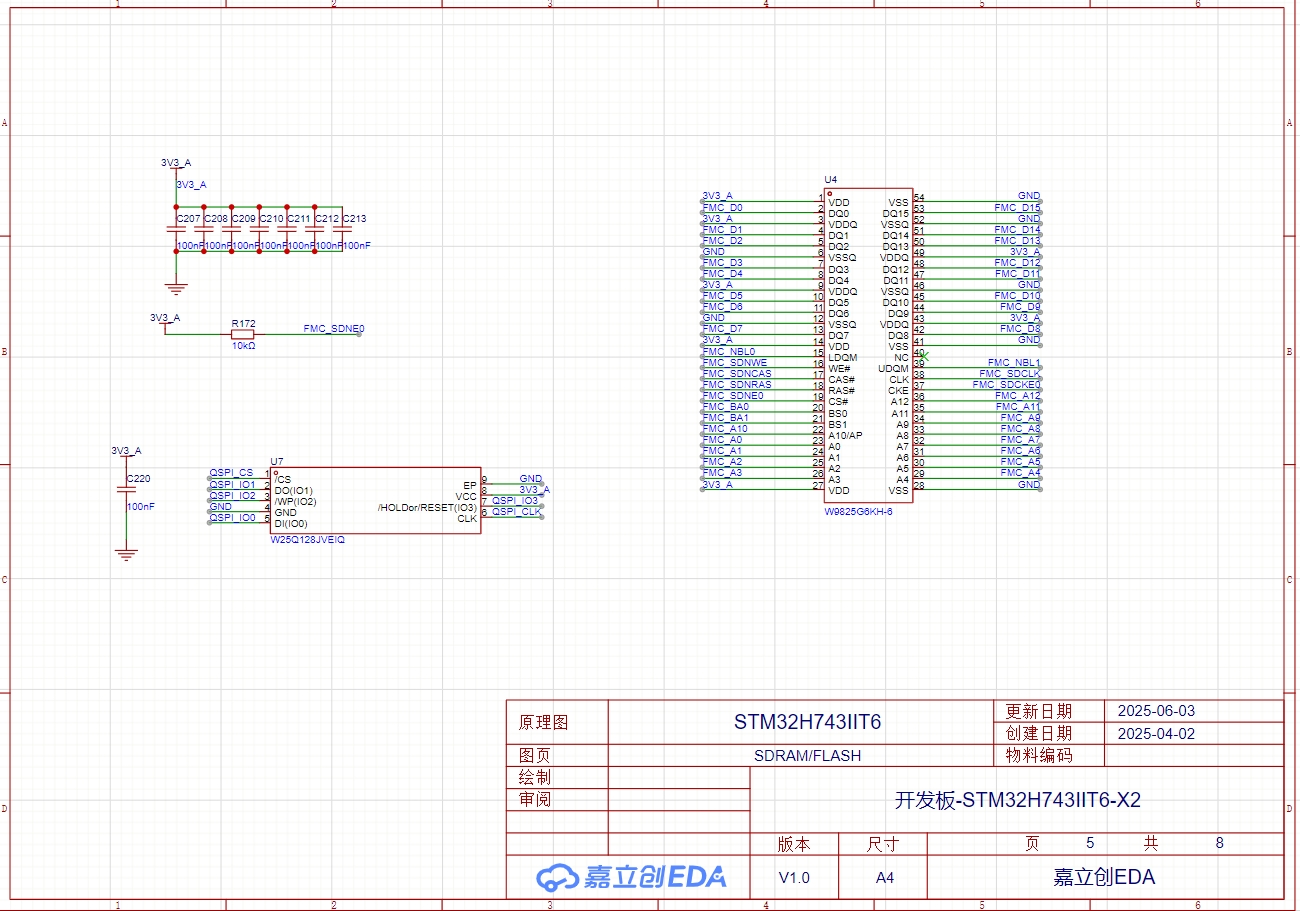Select capacitor C210 symbol
Image resolution: width=1300 pixels, height=911 pixels.
260,230
